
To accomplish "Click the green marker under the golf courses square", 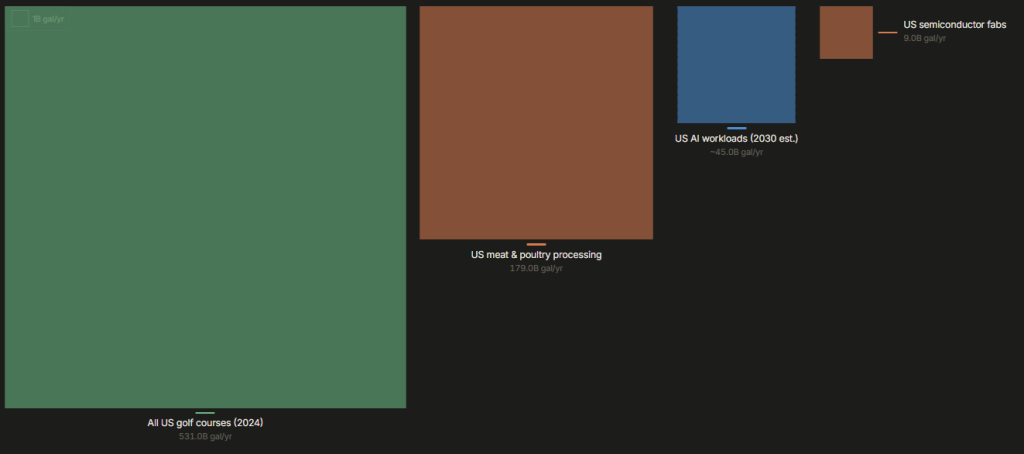I will point(205,412).
